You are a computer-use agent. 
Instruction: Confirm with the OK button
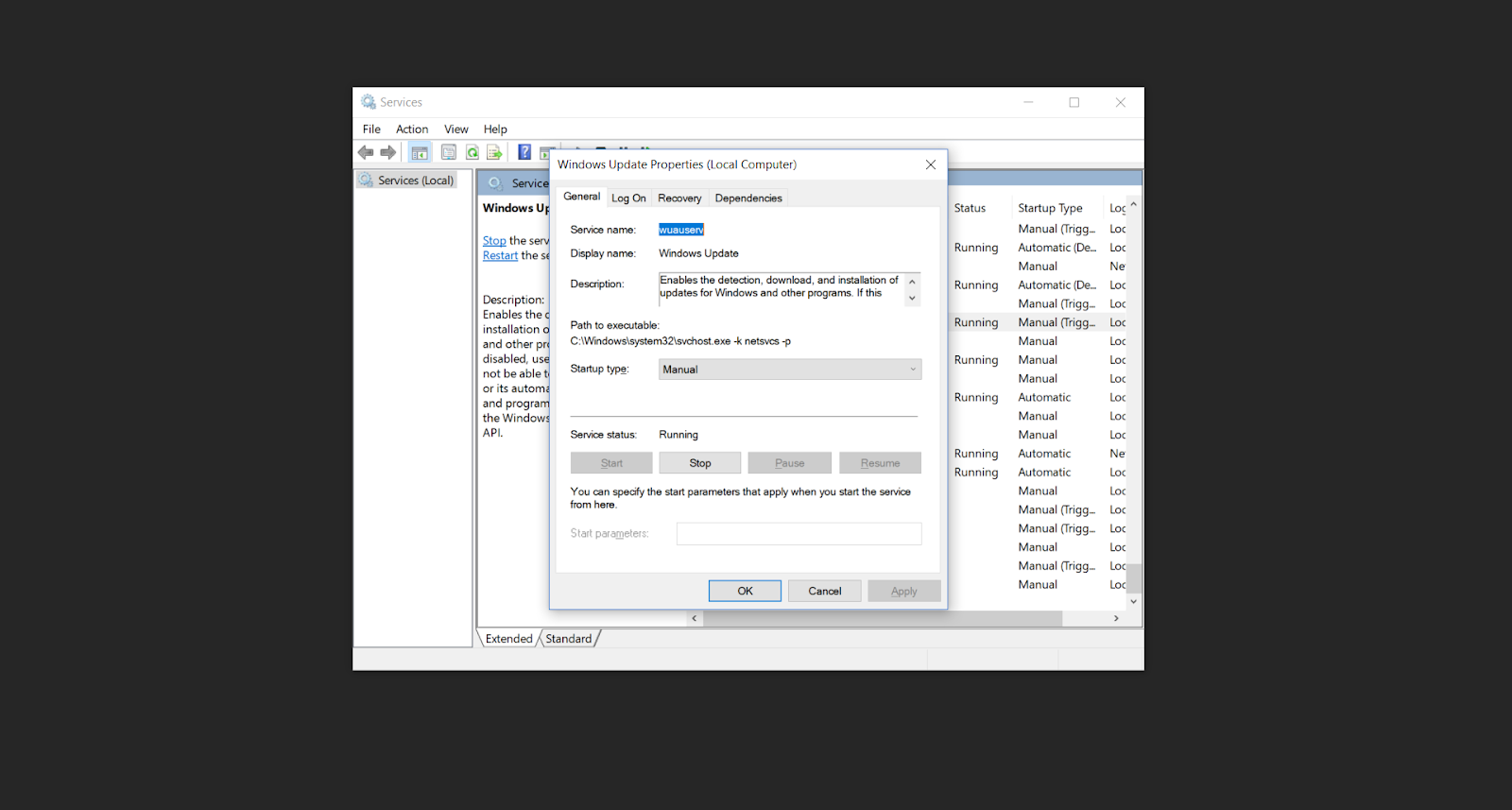(x=745, y=591)
